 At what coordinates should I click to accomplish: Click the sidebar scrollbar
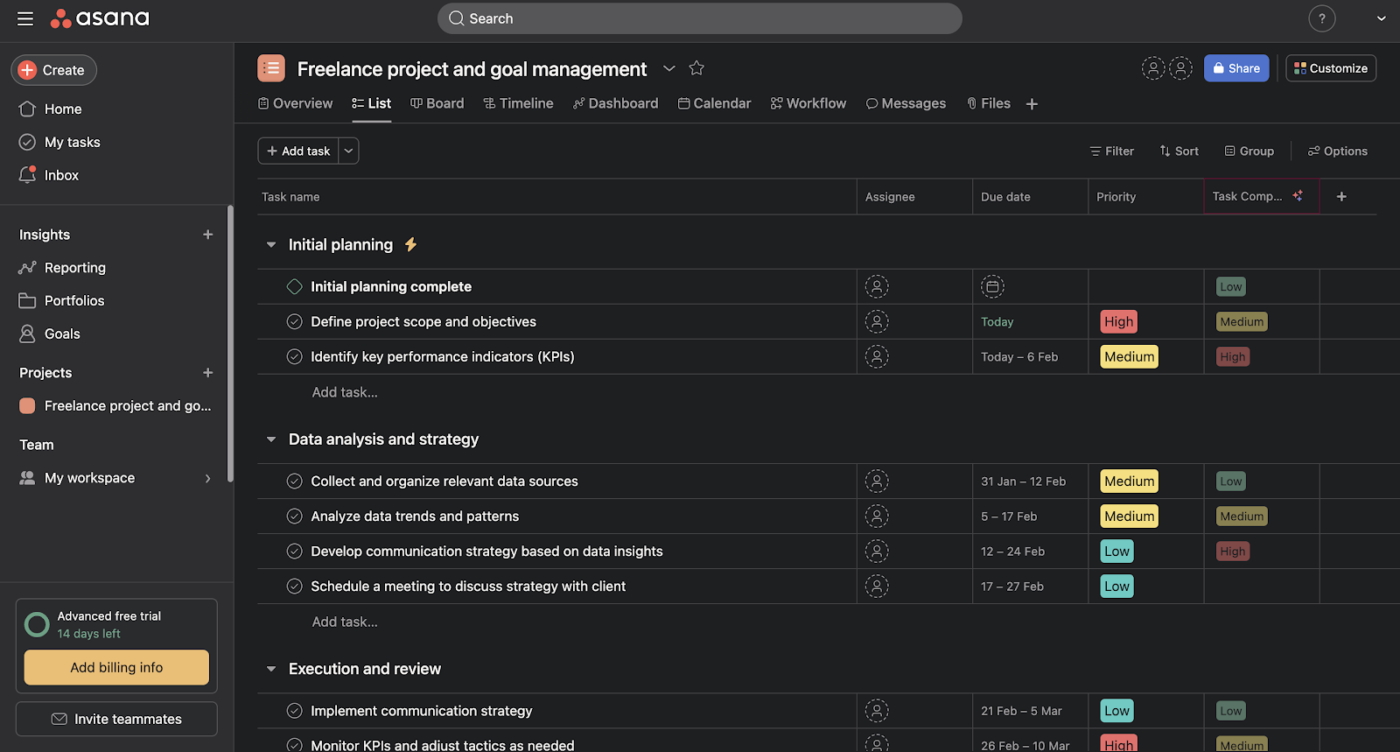230,345
